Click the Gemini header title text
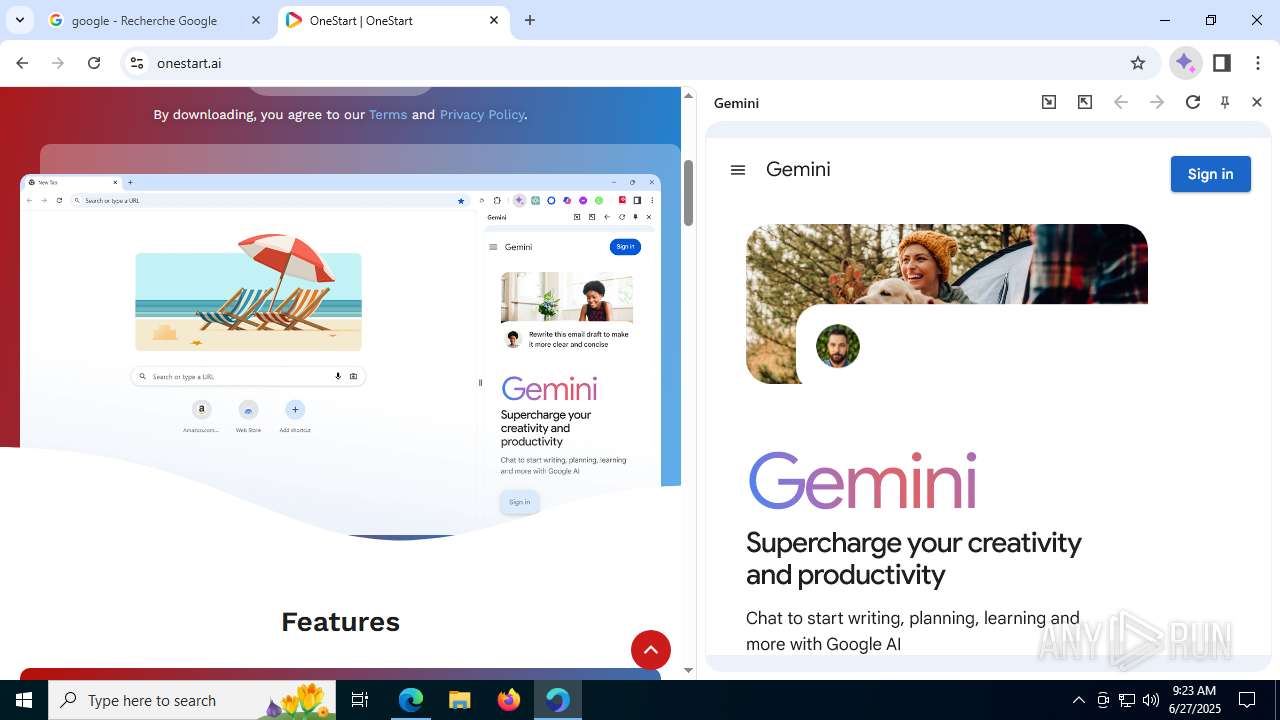The image size is (1280, 720). [798, 169]
